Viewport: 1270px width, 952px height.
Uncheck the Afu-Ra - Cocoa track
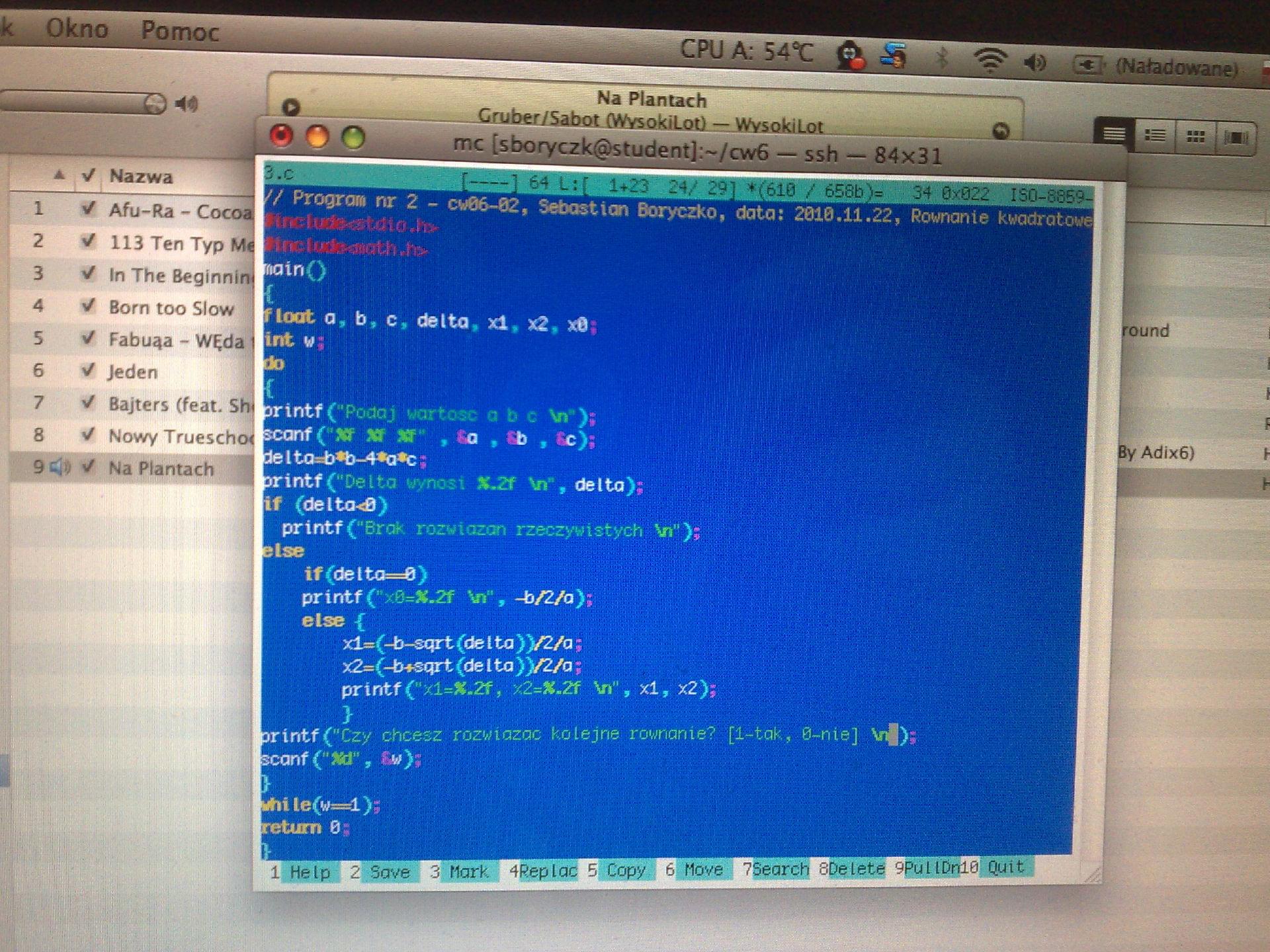point(87,209)
